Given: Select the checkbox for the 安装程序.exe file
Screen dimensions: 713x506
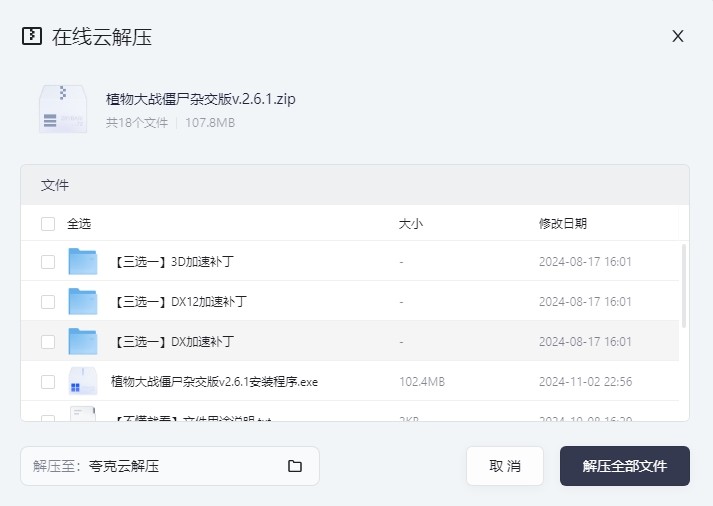Looking at the screenshot, I should pyautogui.click(x=48, y=382).
